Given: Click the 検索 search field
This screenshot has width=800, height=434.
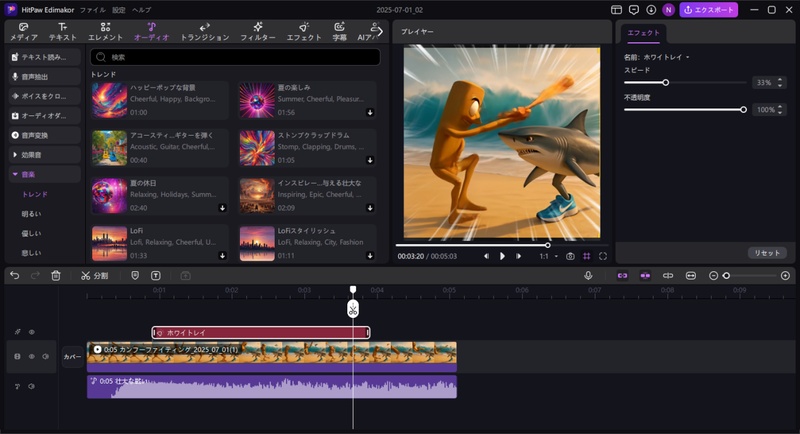Looking at the screenshot, I should [x=235, y=58].
